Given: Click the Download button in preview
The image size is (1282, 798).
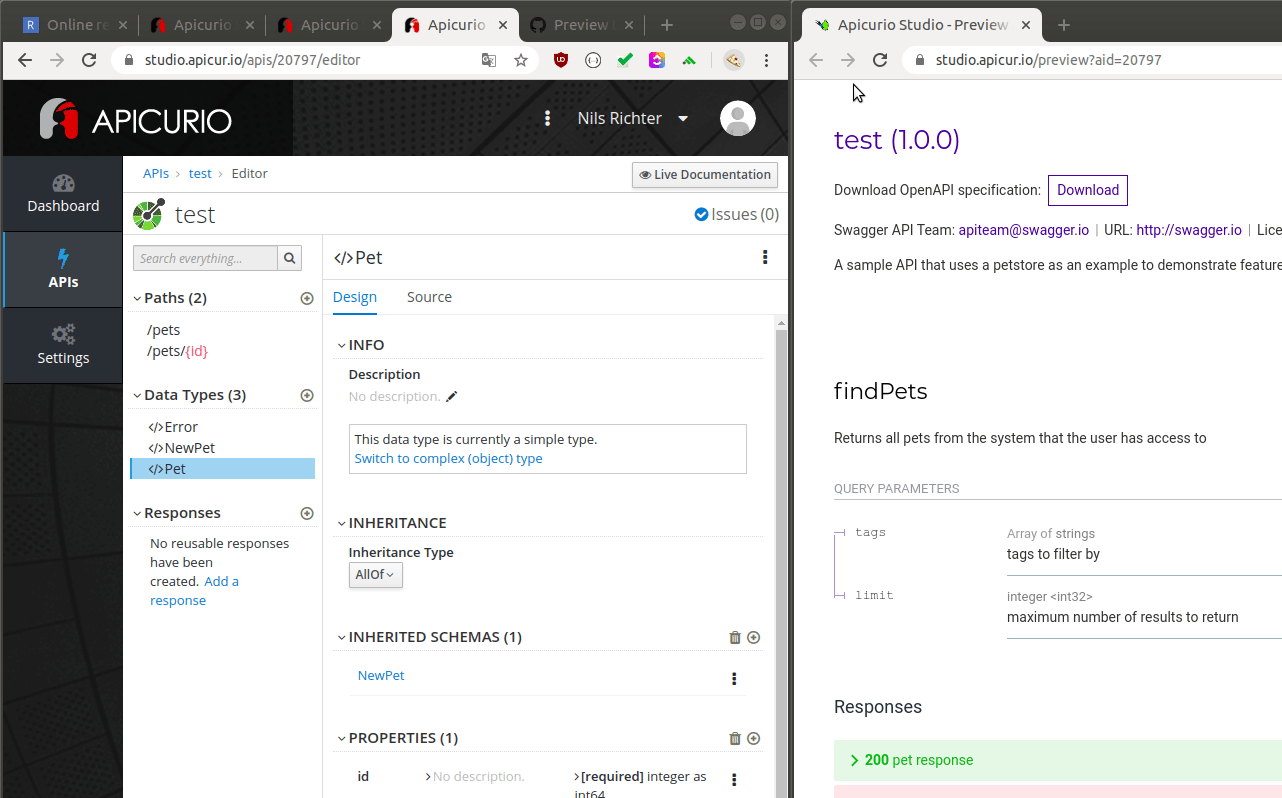Looking at the screenshot, I should (x=1088, y=190).
